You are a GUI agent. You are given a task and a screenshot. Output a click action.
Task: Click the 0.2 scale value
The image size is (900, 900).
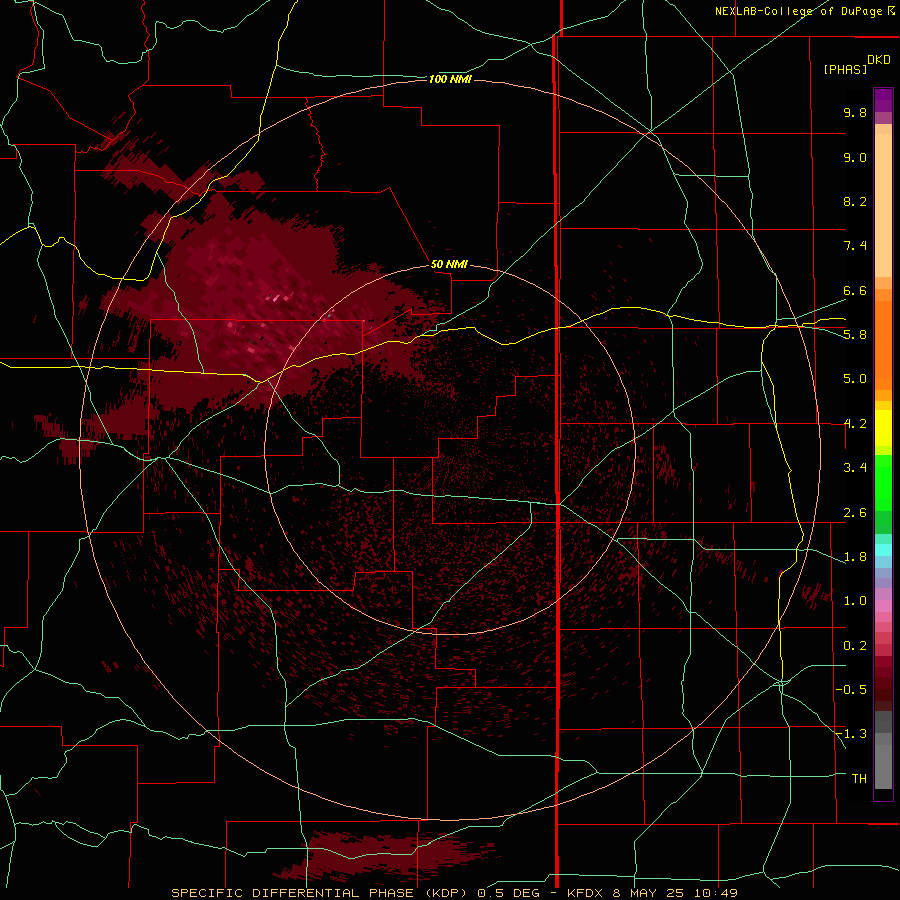tap(855, 646)
